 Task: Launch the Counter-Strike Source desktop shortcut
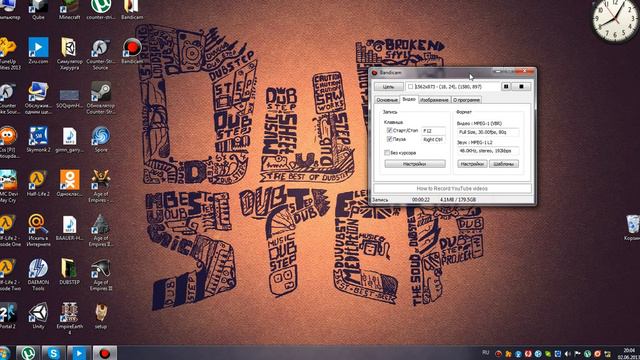point(100,53)
